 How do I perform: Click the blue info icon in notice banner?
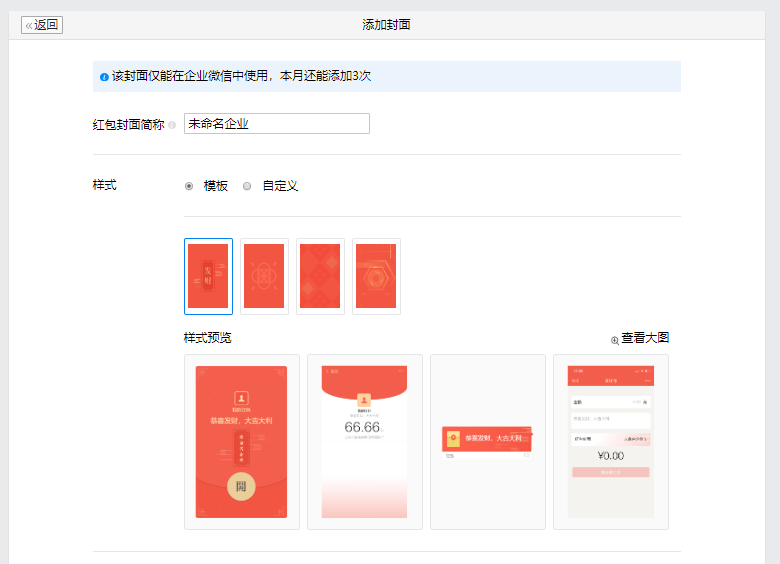click(x=104, y=77)
